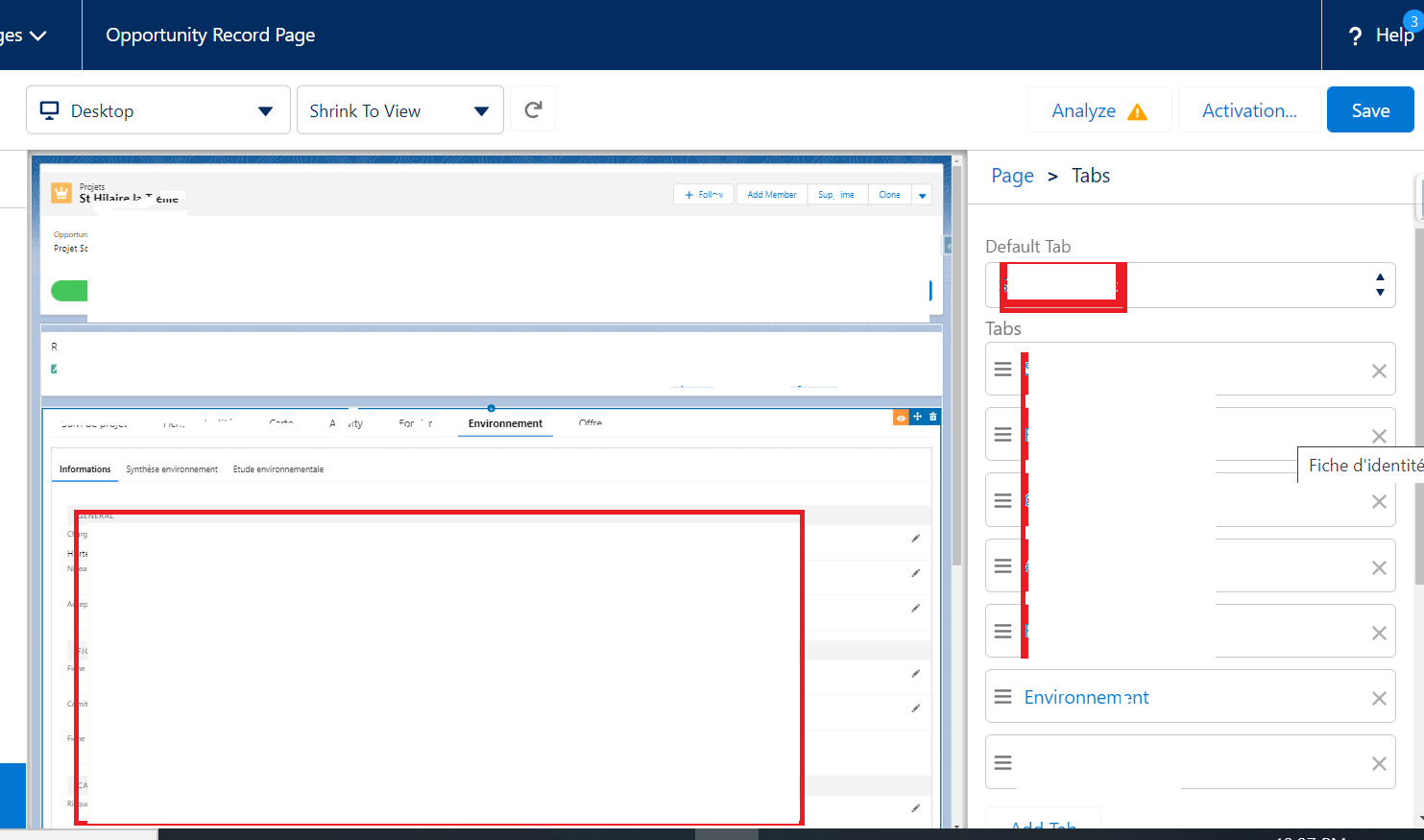Click the Fiche d'identité tooltip text

(x=1365, y=466)
